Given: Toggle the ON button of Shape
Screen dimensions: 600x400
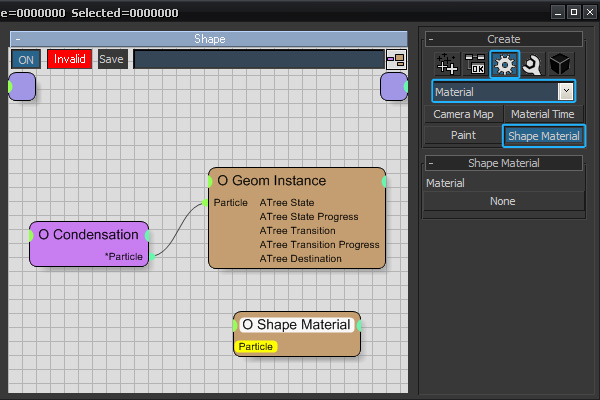Looking at the screenshot, I should click(x=26, y=59).
